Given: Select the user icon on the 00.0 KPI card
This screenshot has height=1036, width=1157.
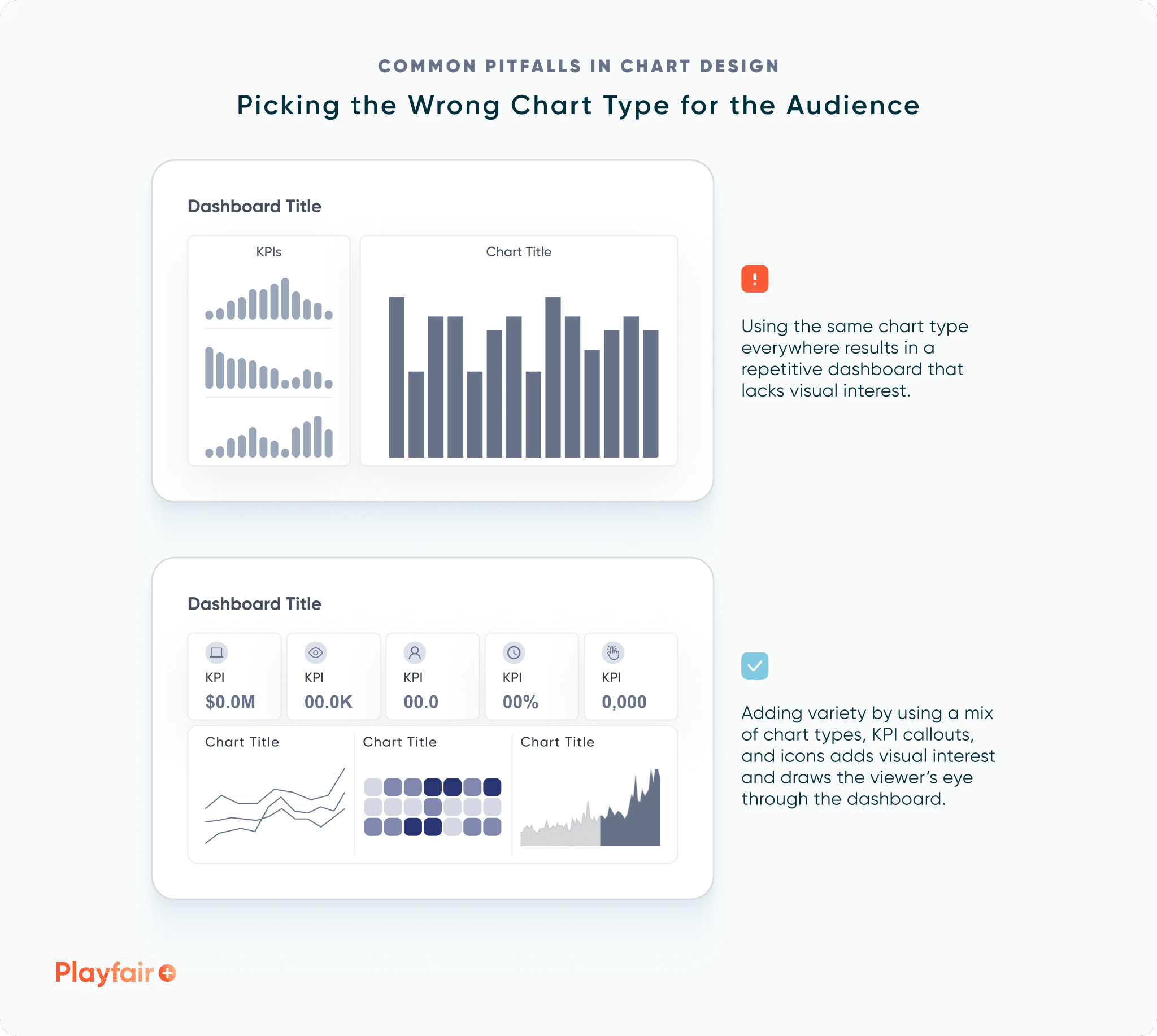Looking at the screenshot, I should (415, 654).
